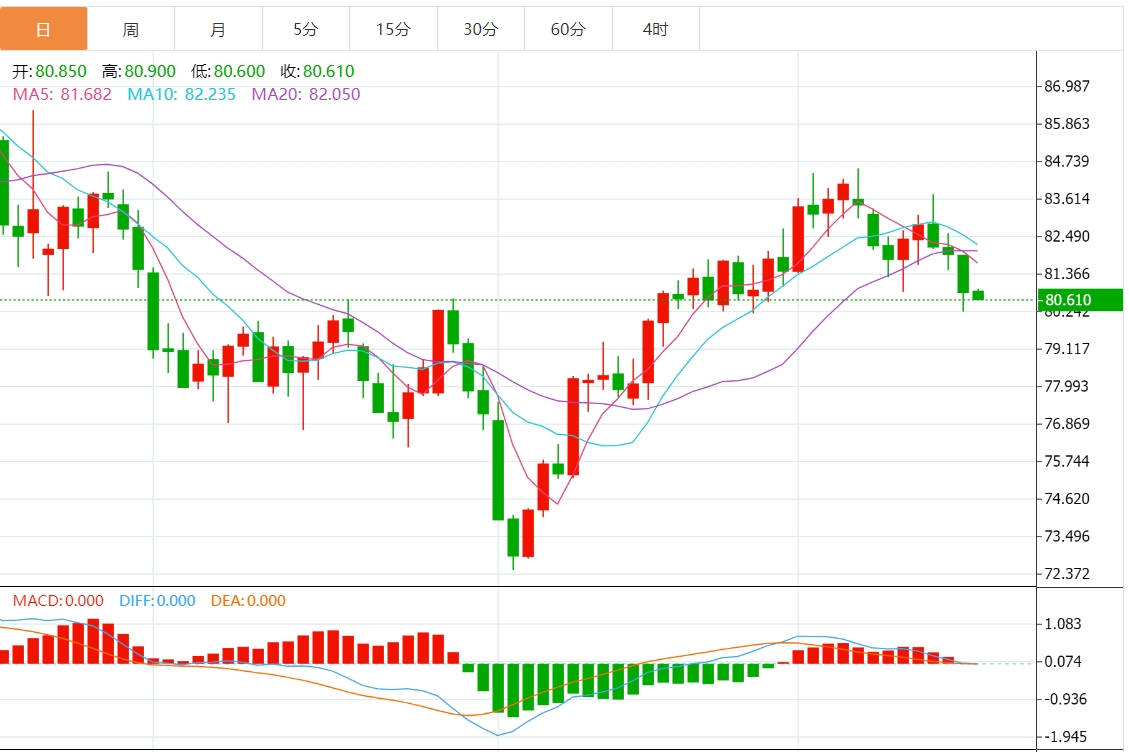Switch to the 4时 timeframe tab
Image resolution: width=1129 pixels, height=752 pixels.
[x=655, y=29]
